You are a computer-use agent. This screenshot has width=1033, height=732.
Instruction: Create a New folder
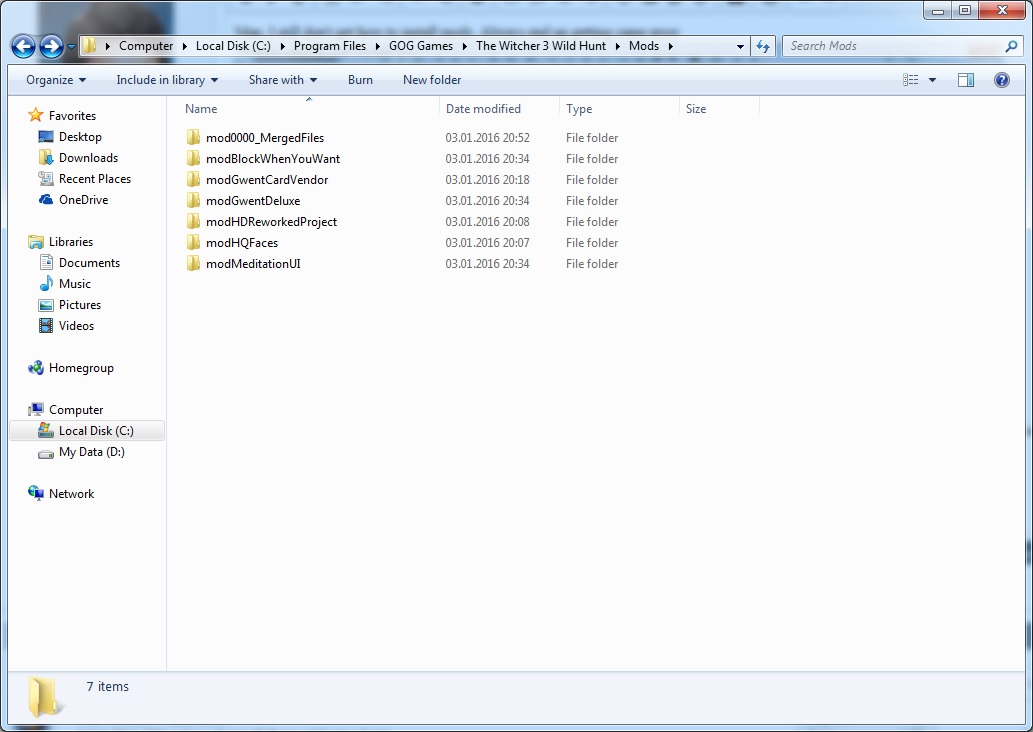pyautogui.click(x=432, y=80)
